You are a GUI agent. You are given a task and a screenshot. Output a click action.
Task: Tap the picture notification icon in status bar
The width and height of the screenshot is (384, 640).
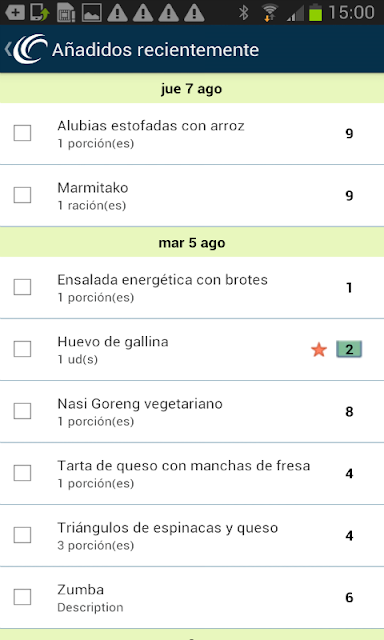pos(92,12)
